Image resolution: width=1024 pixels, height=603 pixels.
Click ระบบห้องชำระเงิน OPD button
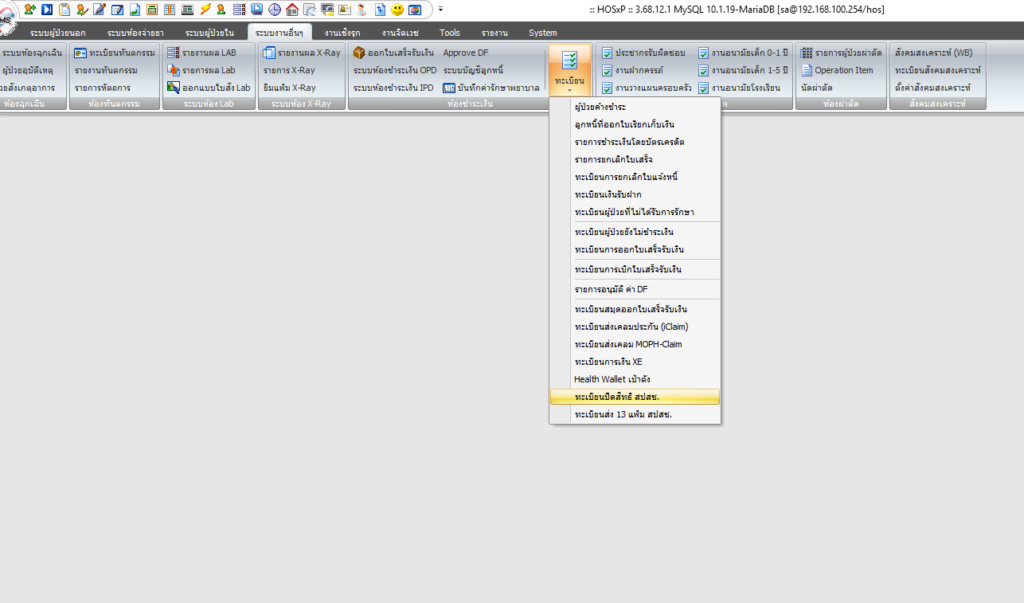point(394,70)
